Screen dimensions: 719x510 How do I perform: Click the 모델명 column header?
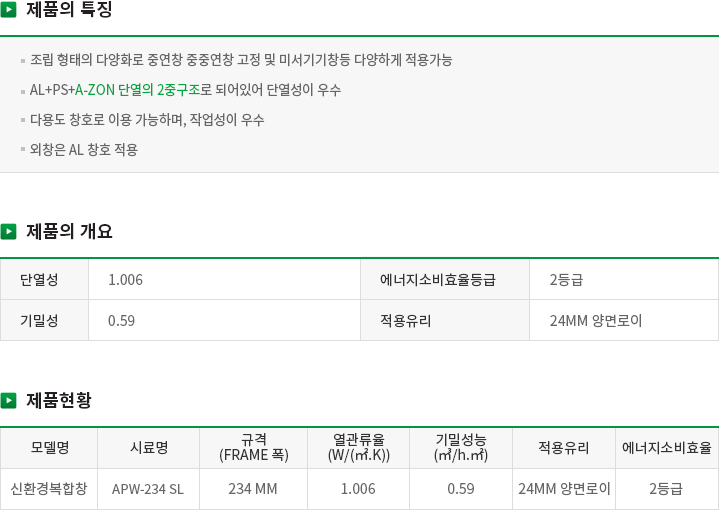pyautogui.click(x=49, y=448)
